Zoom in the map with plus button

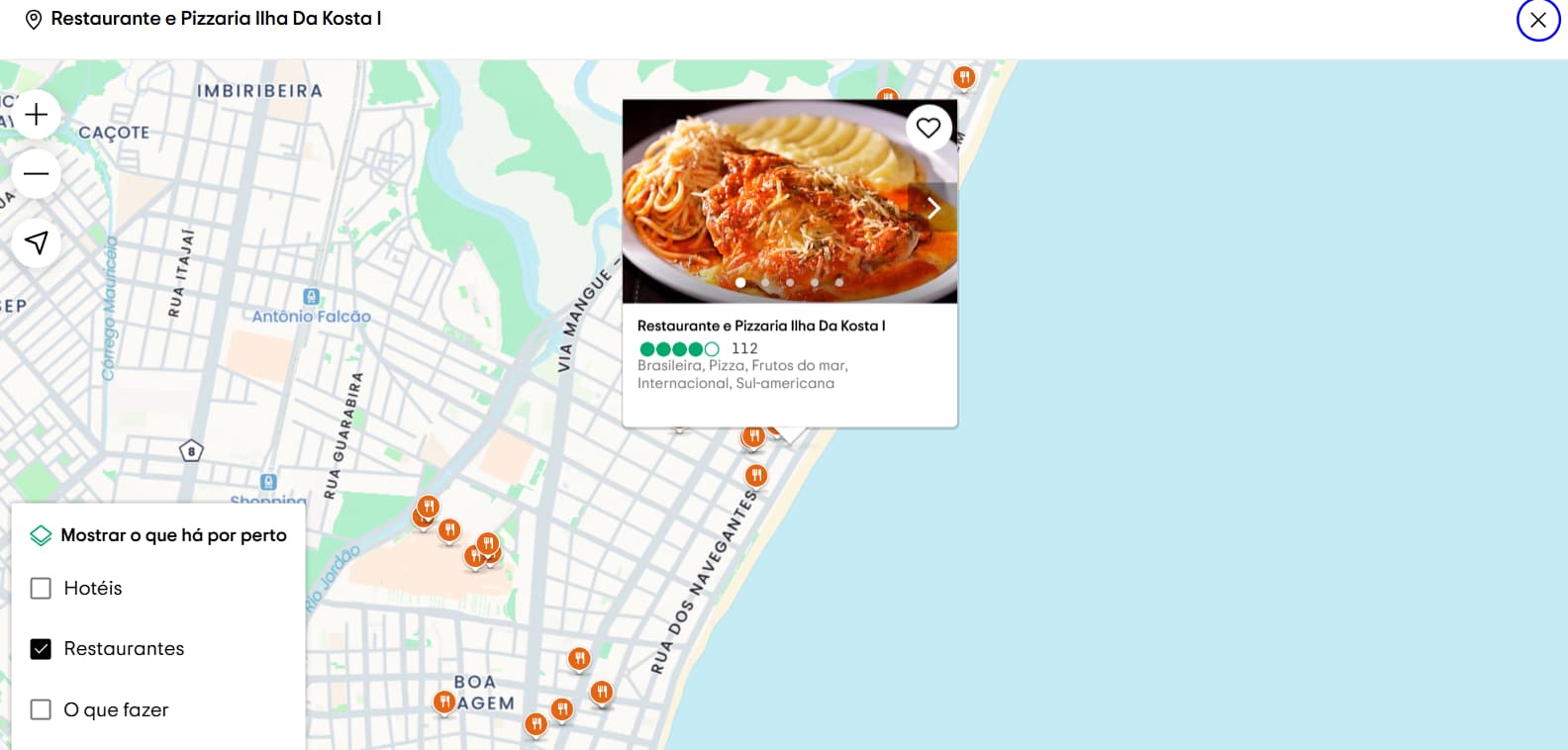point(37,115)
